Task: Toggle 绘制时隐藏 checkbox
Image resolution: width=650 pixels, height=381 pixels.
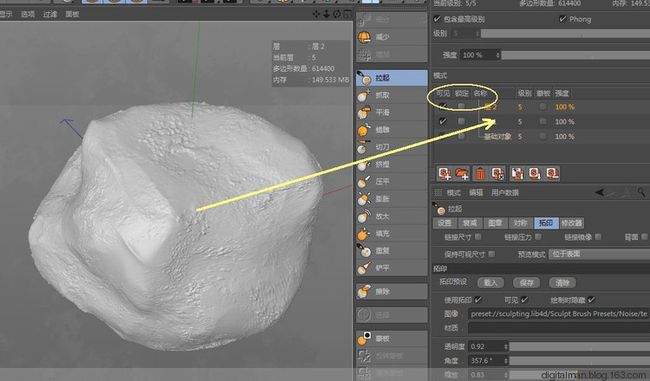Action: click(592, 300)
